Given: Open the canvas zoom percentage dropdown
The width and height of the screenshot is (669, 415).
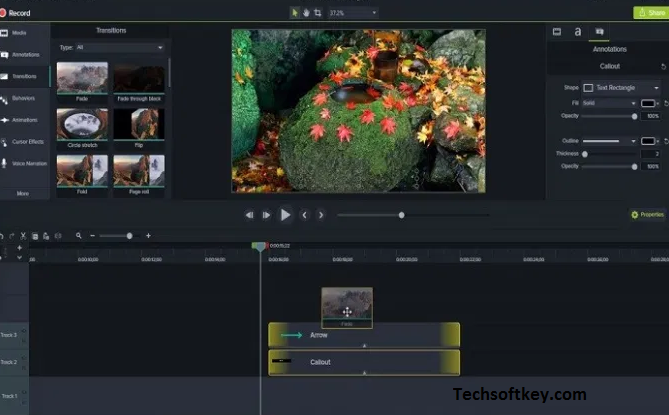Looking at the screenshot, I should tap(352, 13).
